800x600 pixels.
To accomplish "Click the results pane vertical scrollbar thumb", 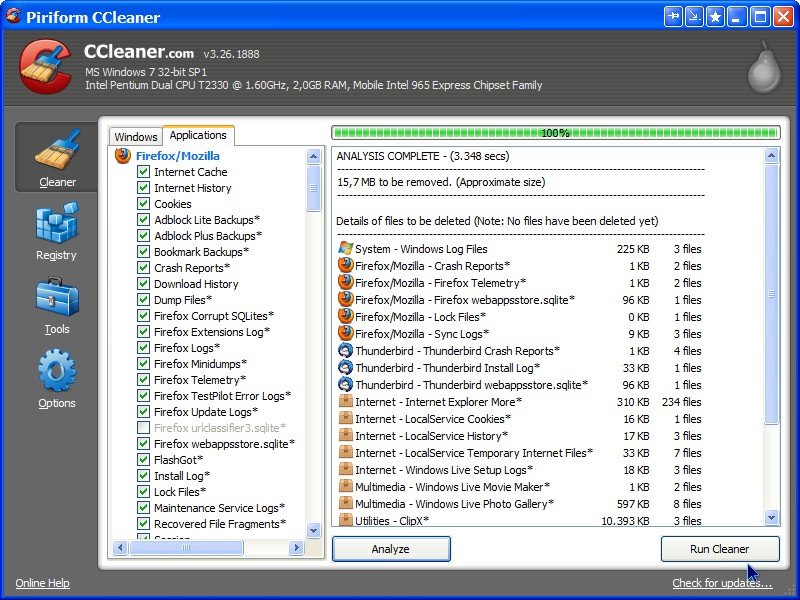I will point(771,294).
